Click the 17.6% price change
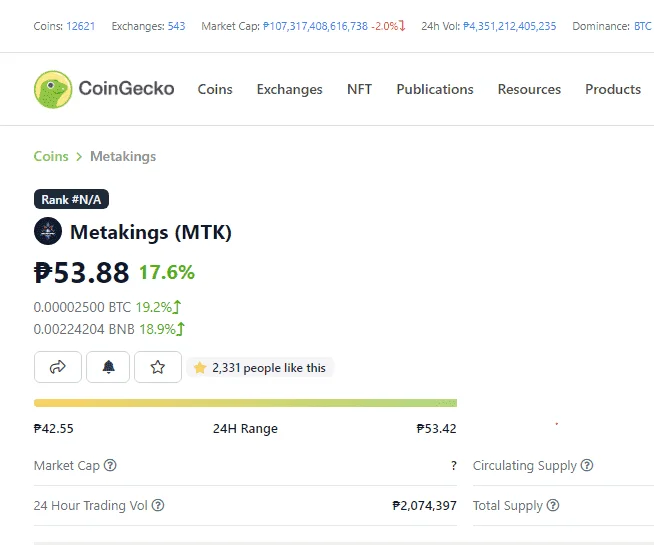The image size is (654, 545). coord(167,273)
